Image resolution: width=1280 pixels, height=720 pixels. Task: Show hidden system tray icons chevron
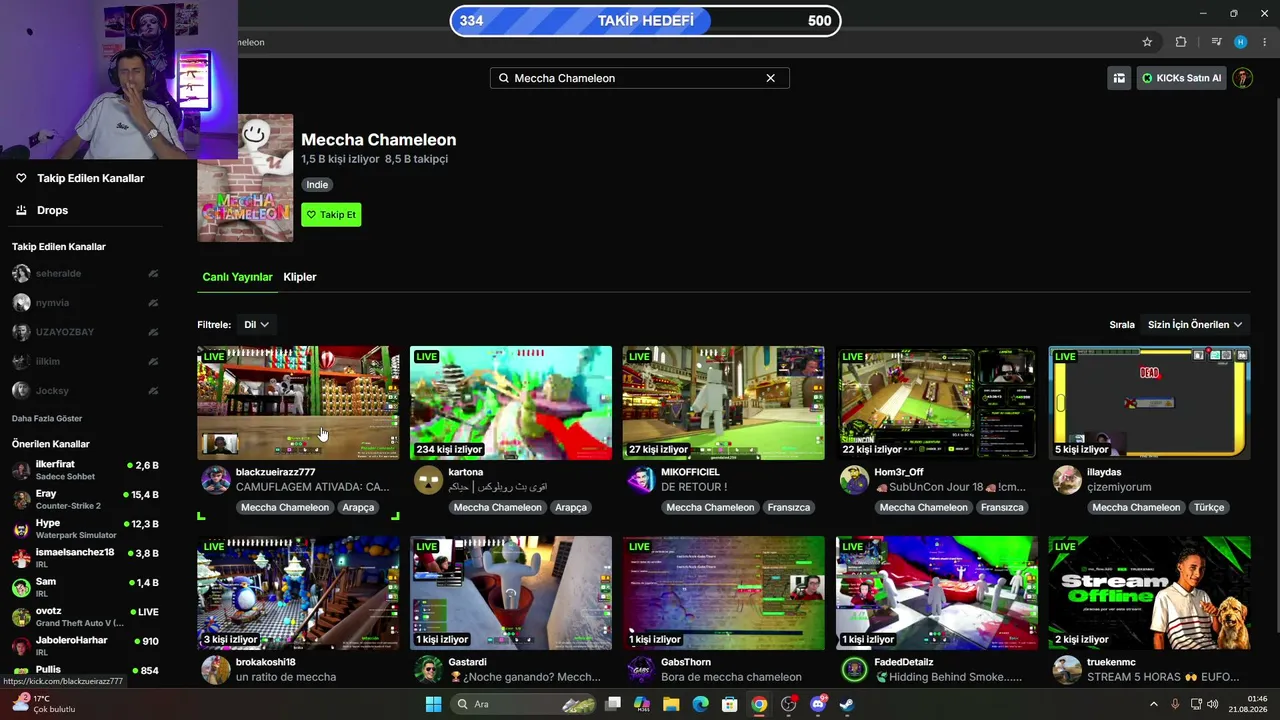[x=1155, y=704]
